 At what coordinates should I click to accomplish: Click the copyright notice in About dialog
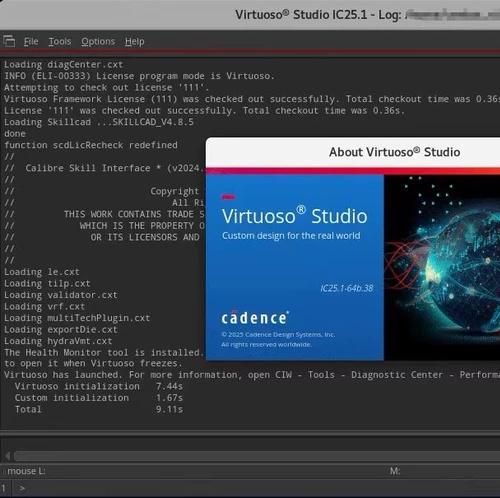click(x=278, y=339)
